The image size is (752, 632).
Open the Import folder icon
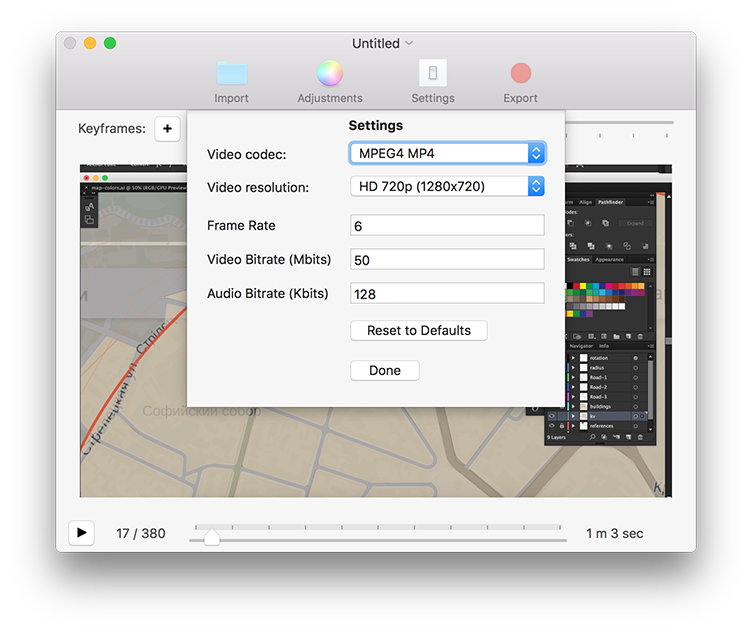(232, 73)
